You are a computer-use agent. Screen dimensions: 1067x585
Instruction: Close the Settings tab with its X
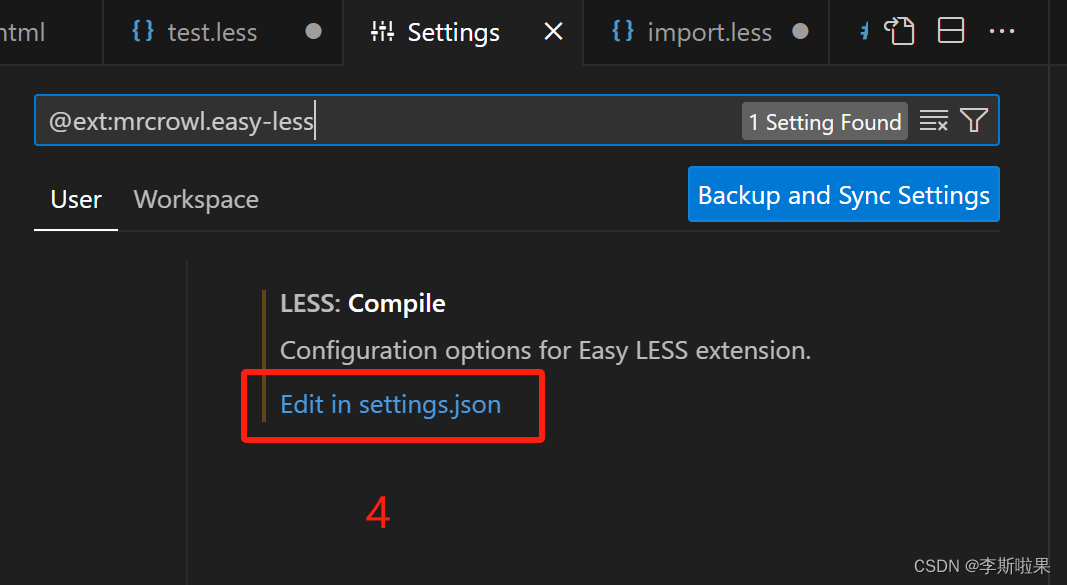553,31
